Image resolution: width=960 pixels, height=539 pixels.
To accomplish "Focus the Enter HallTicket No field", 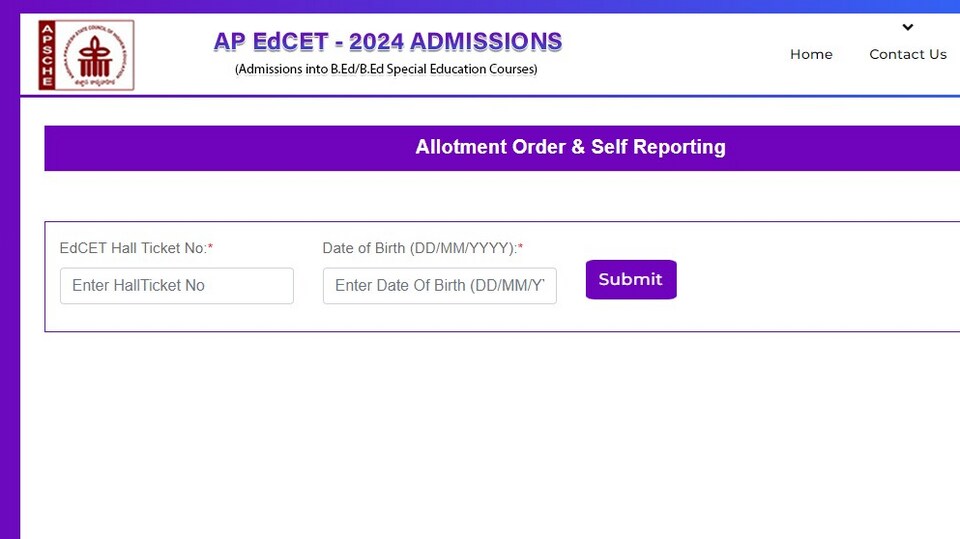I will click(x=177, y=285).
